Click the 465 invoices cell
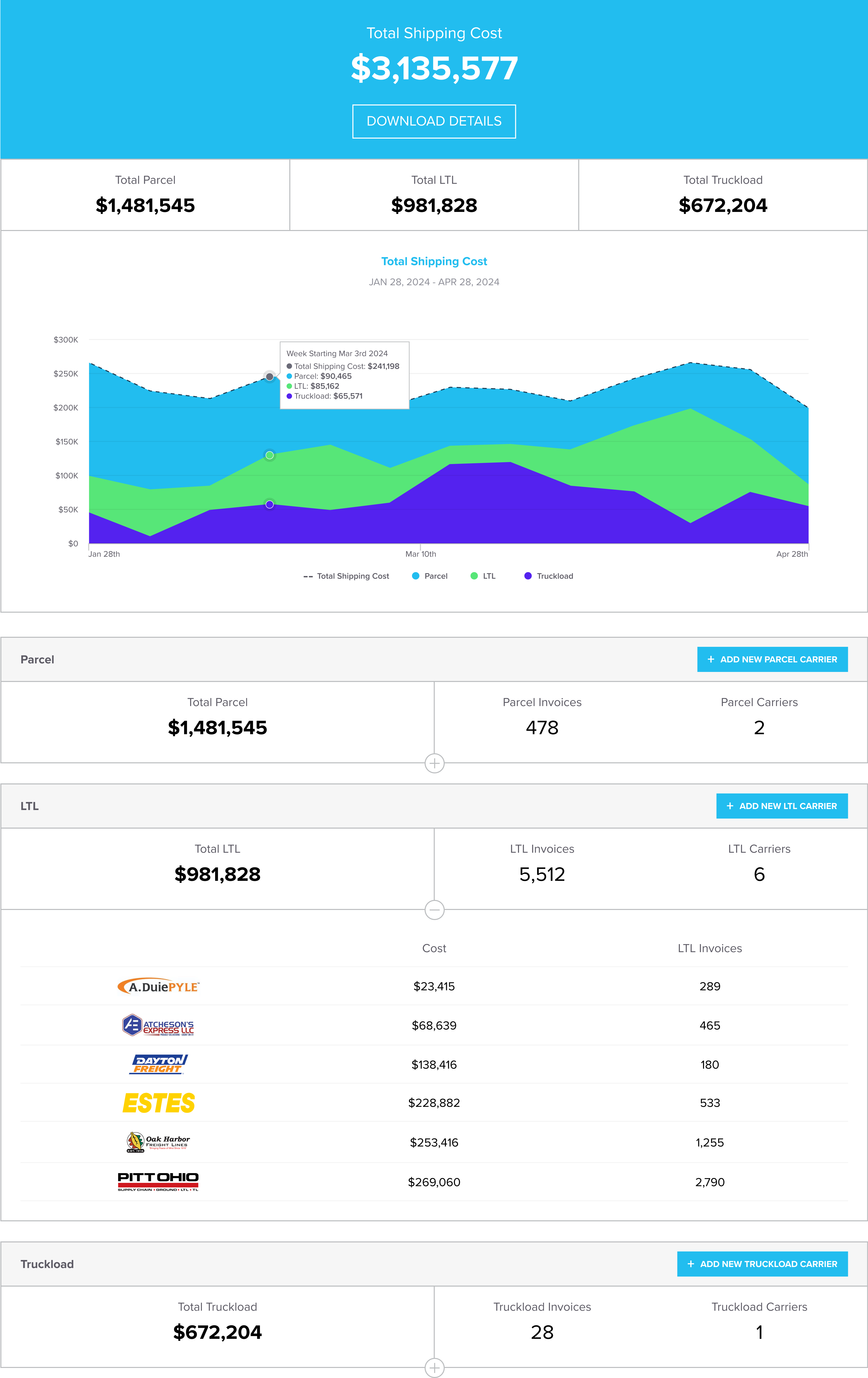 (x=710, y=1025)
